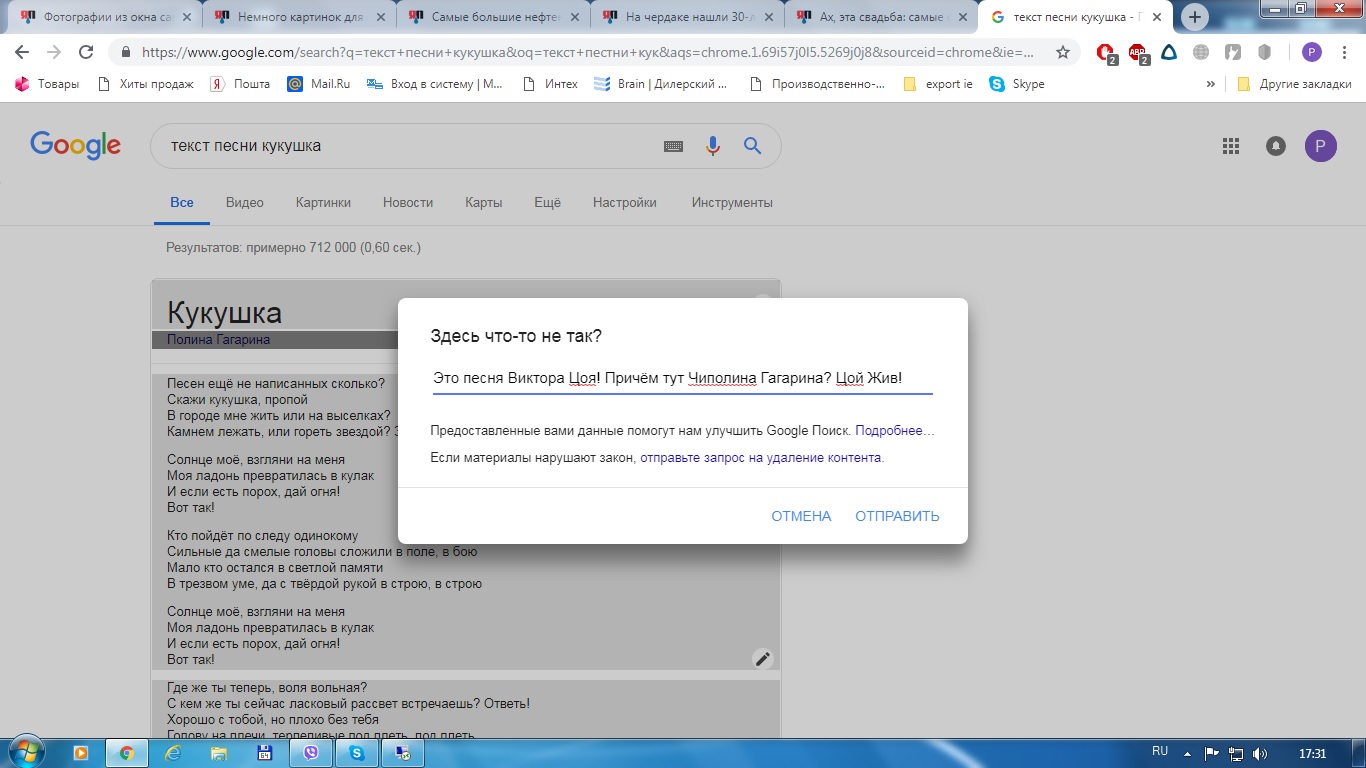
Task: Expand the Другие закладки bookmarks folder
Action: coord(1294,84)
